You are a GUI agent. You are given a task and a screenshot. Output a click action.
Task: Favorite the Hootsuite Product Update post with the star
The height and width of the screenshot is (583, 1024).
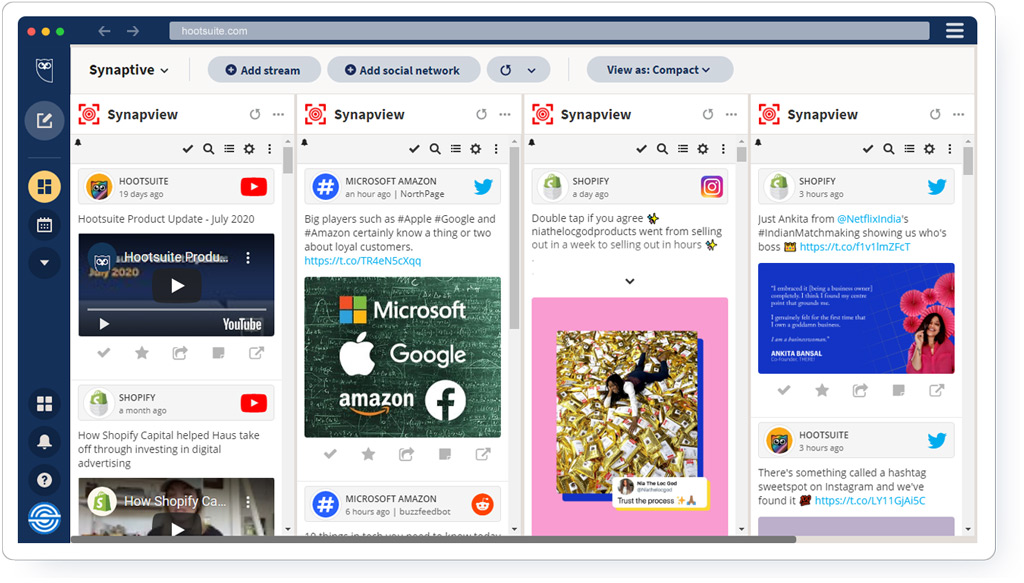coord(142,353)
